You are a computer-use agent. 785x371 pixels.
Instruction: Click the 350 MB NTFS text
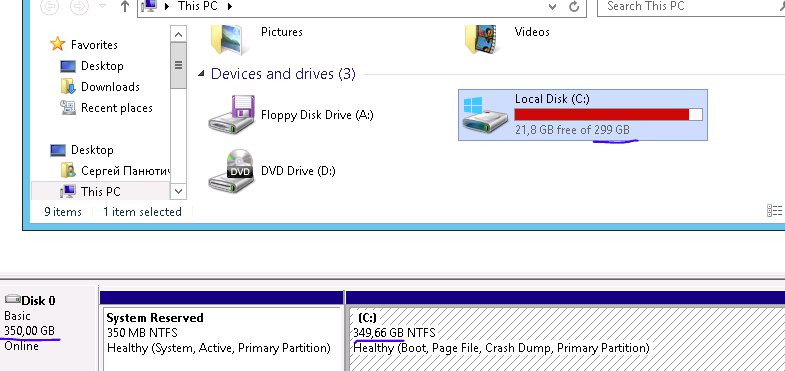pyautogui.click(x=142, y=332)
